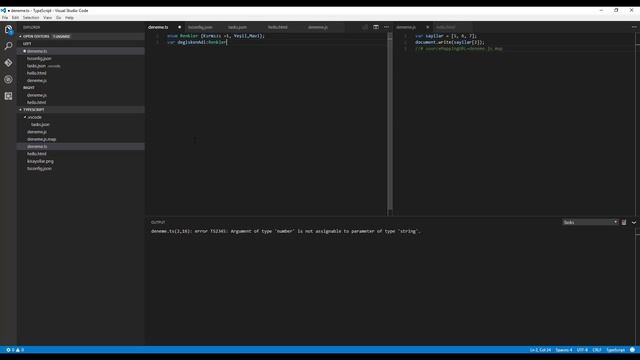Image resolution: width=640 pixels, height=360 pixels.
Task: Click the enum Renkler line in editor
Action: pos(216,36)
